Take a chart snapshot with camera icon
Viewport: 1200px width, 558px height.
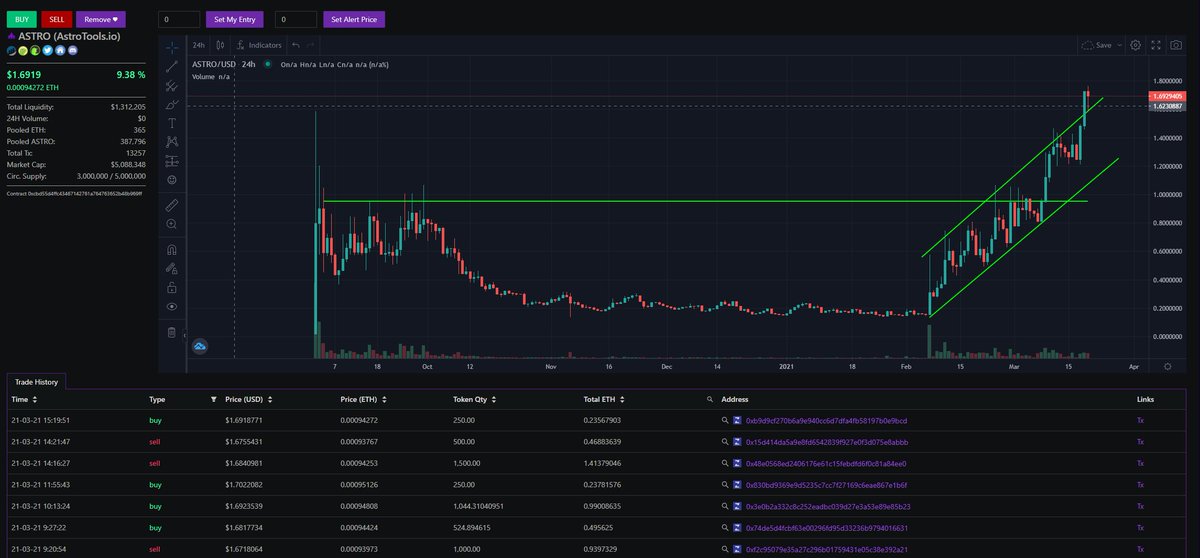click(x=1176, y=45)
